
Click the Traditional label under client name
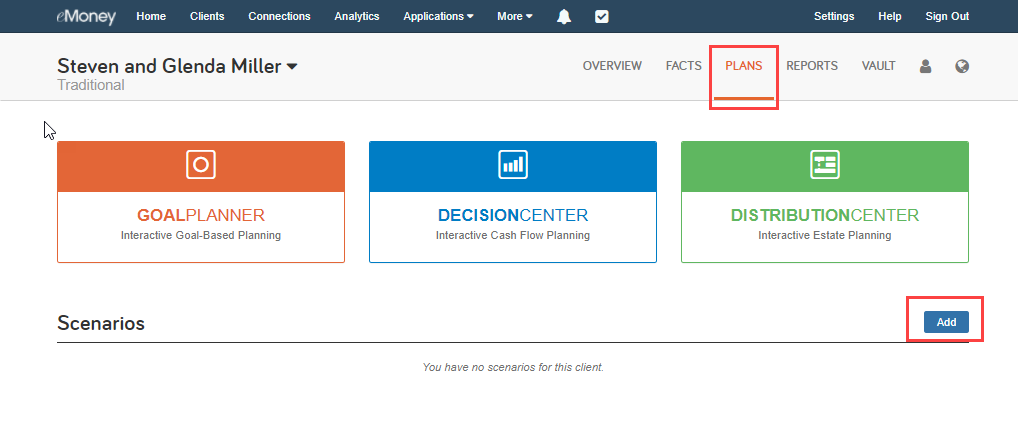91,85
